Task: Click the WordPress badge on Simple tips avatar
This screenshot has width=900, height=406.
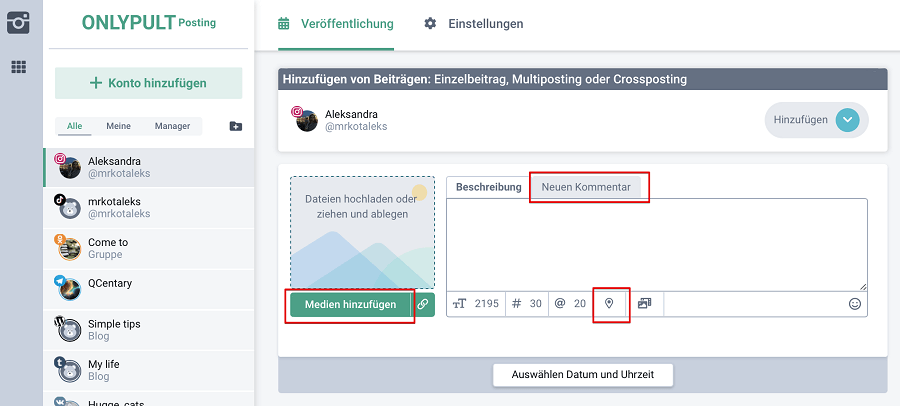Action: click(60, 322)
